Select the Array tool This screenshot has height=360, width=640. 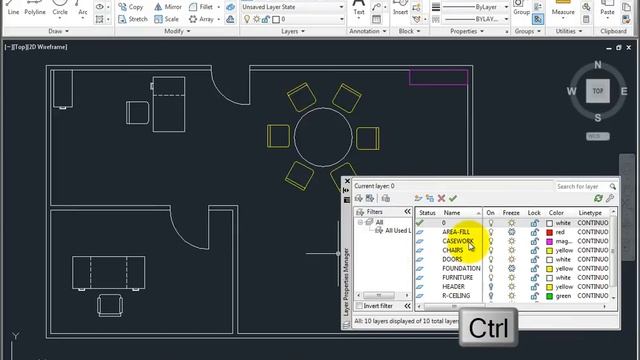(202, 19)
